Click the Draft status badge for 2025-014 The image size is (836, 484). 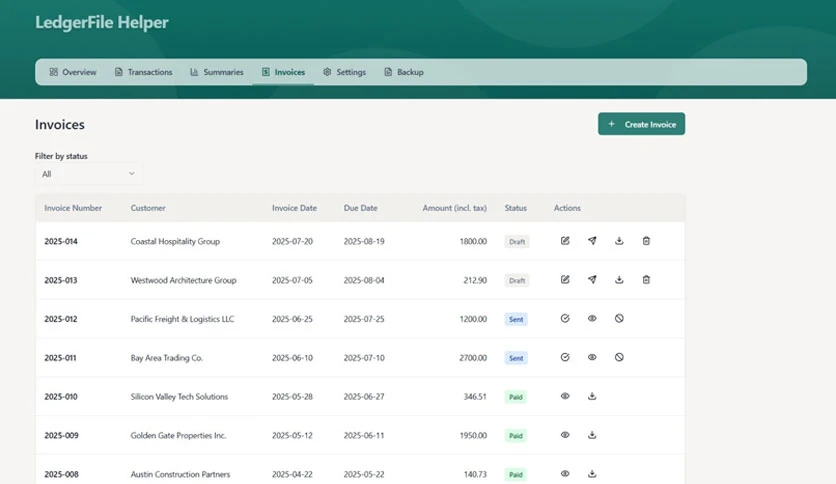[517, 241]
